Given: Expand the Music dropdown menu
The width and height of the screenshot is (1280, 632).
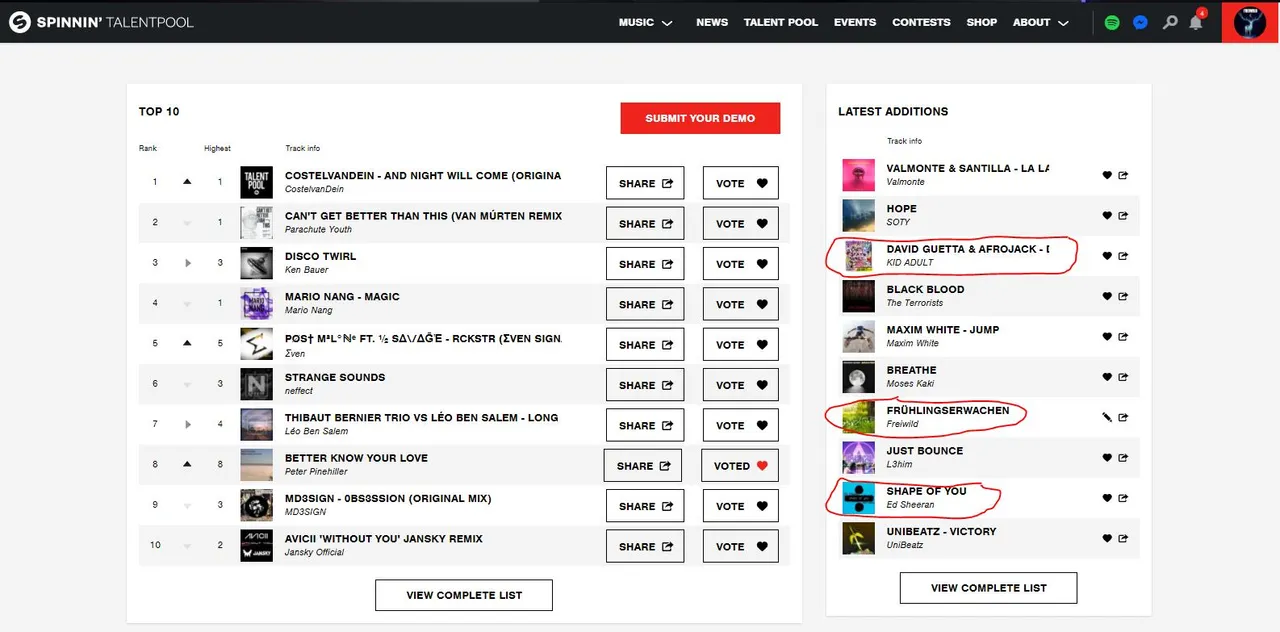Looking at the screenshot, I should pos(645,22).
